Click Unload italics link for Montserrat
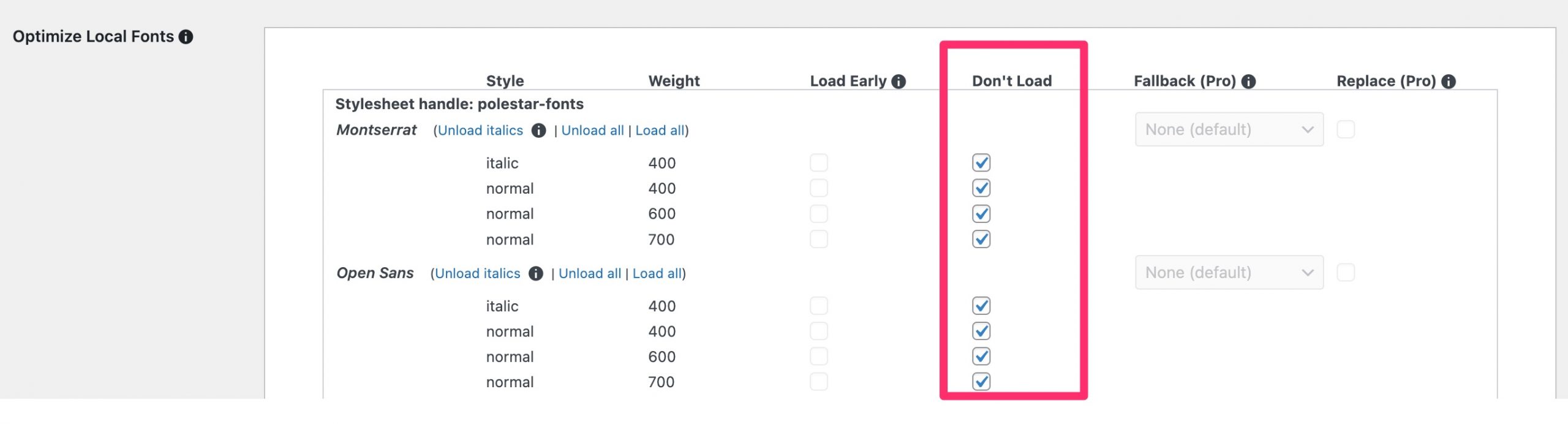 tap(480, 131)
